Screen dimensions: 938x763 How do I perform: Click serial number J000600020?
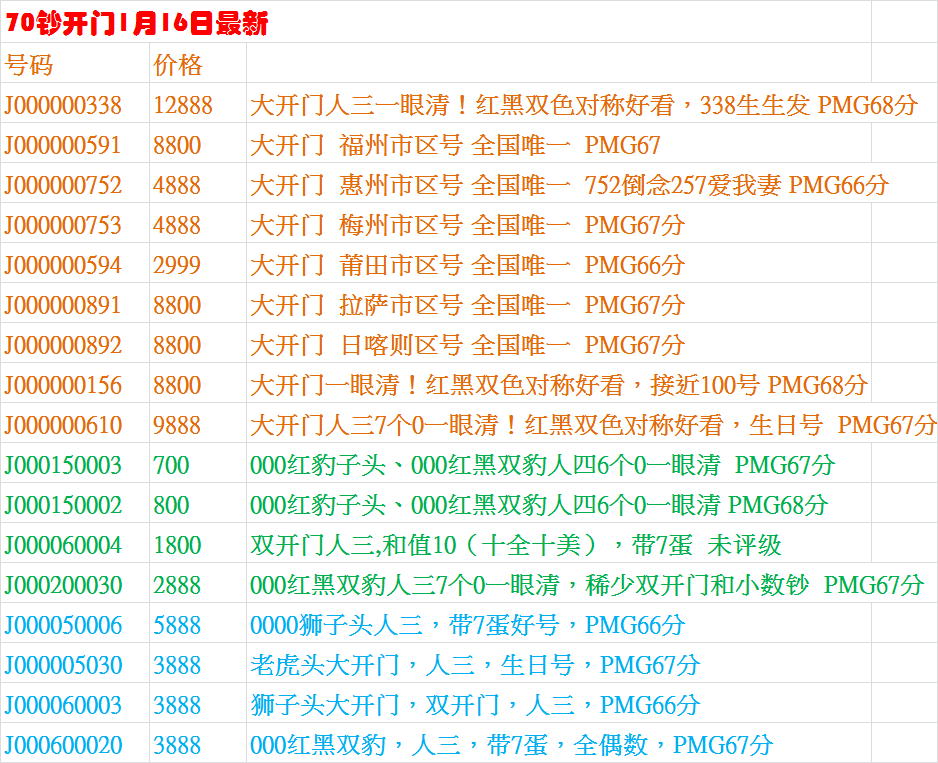[63, 747]
